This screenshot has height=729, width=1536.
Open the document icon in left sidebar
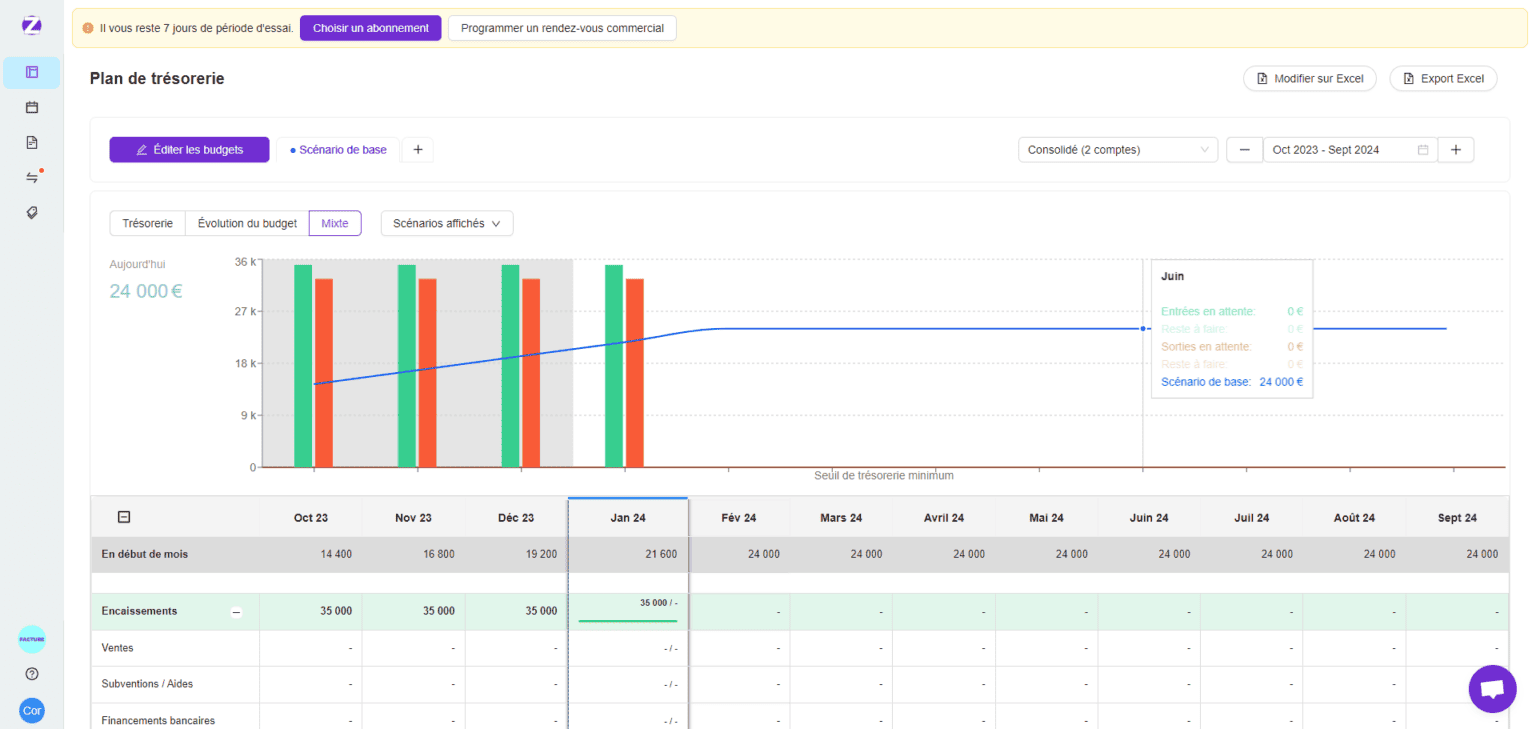pos(32,142)
